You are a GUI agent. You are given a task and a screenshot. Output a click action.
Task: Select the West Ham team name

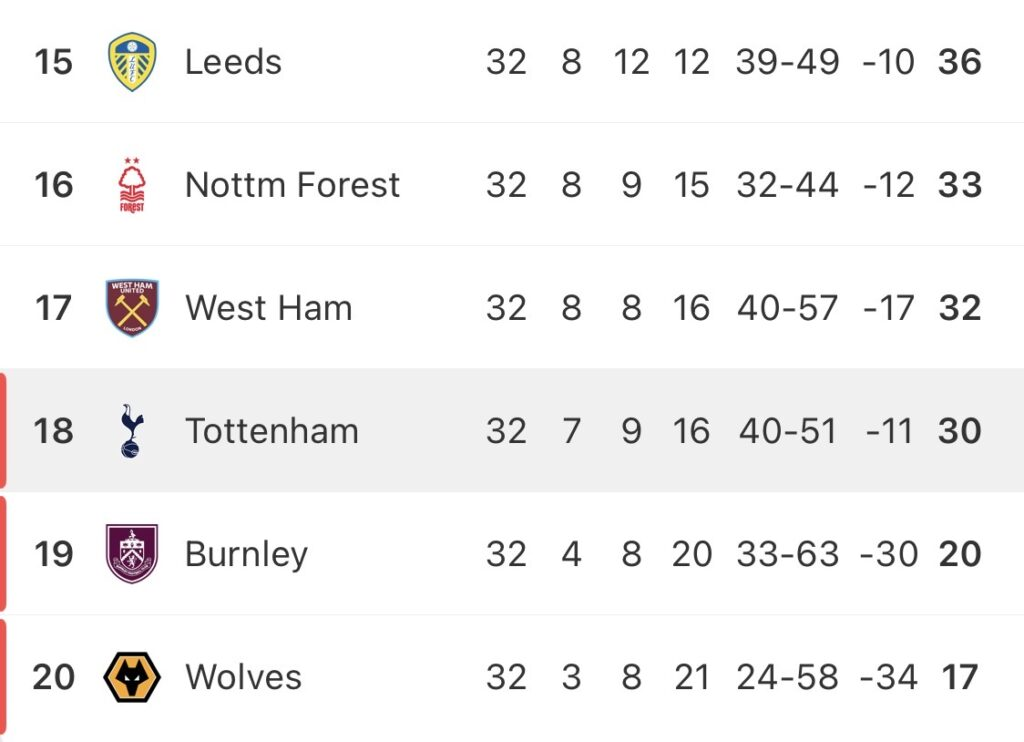click(268, 308)
